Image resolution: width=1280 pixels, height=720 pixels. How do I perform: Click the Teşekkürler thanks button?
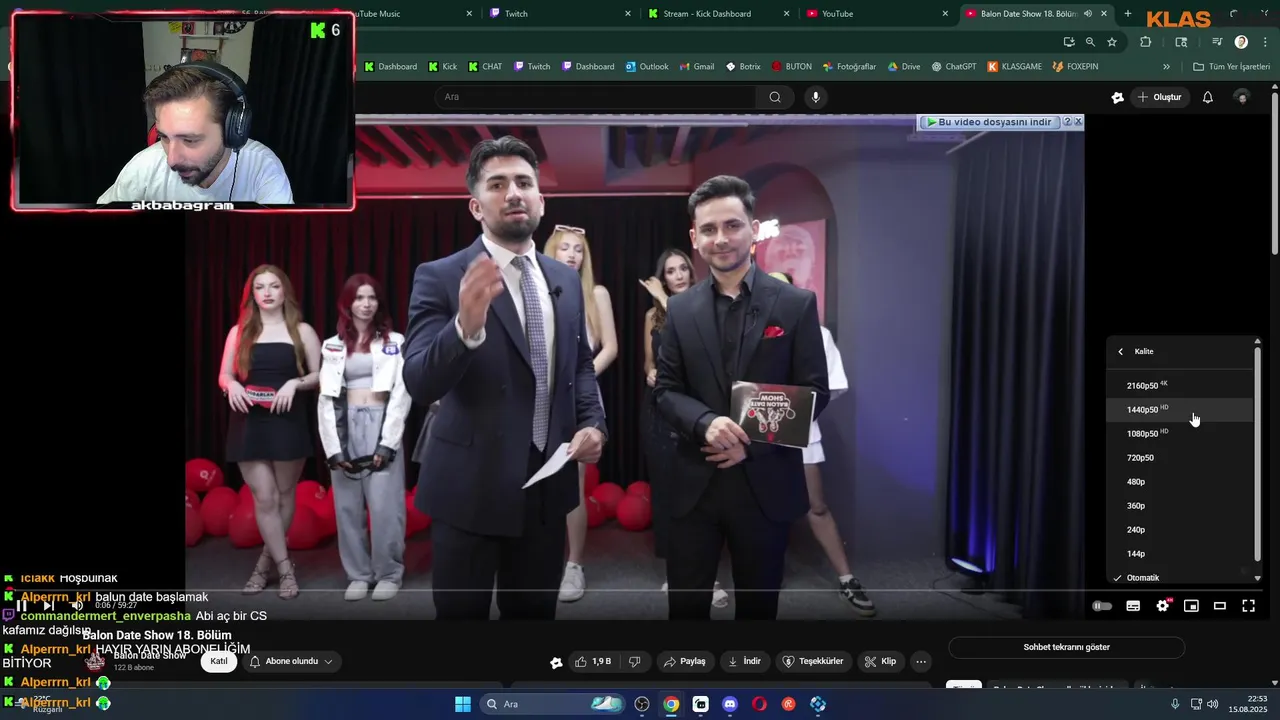[x=813, y=661]
